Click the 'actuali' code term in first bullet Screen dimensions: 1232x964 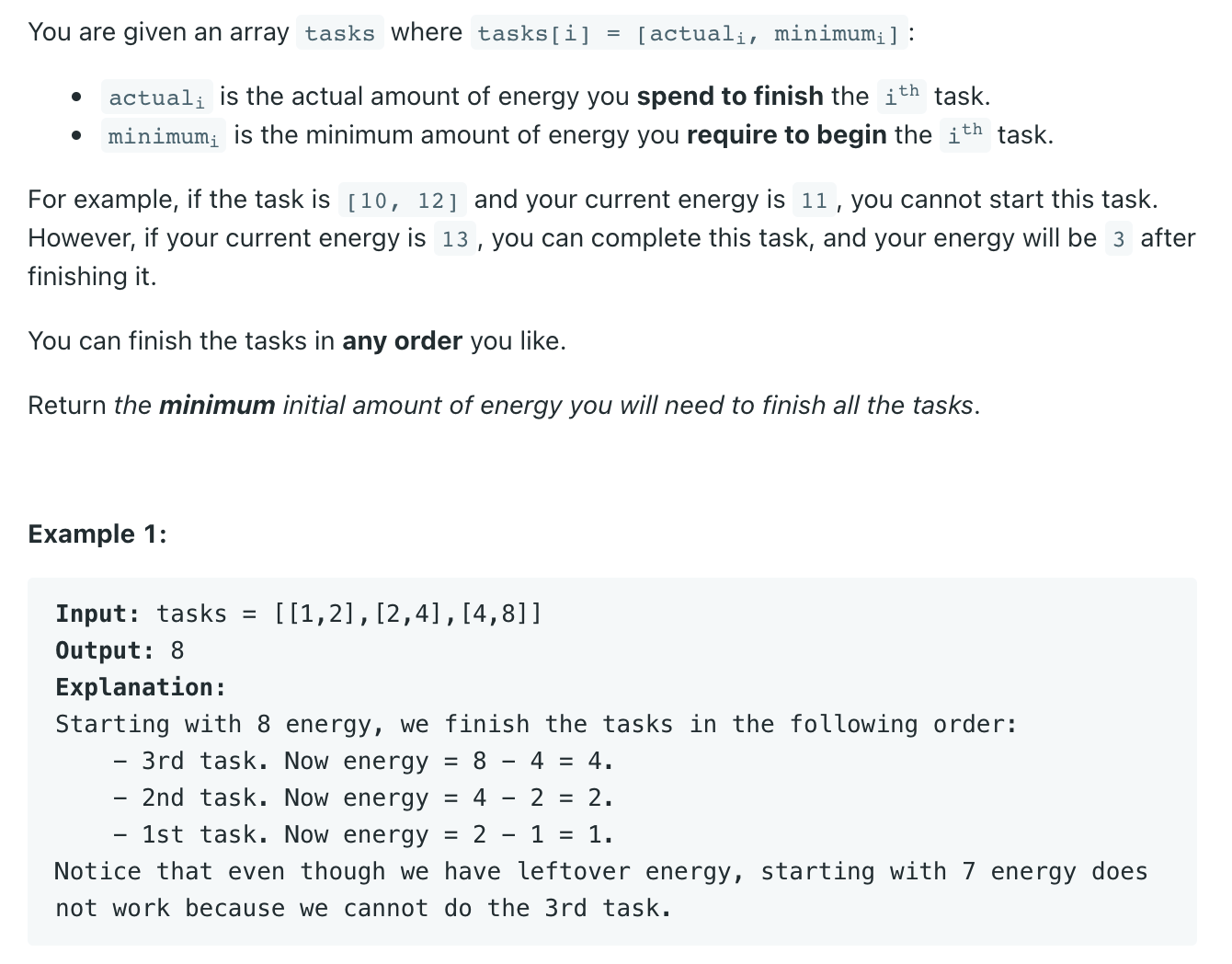pos(157,98)
